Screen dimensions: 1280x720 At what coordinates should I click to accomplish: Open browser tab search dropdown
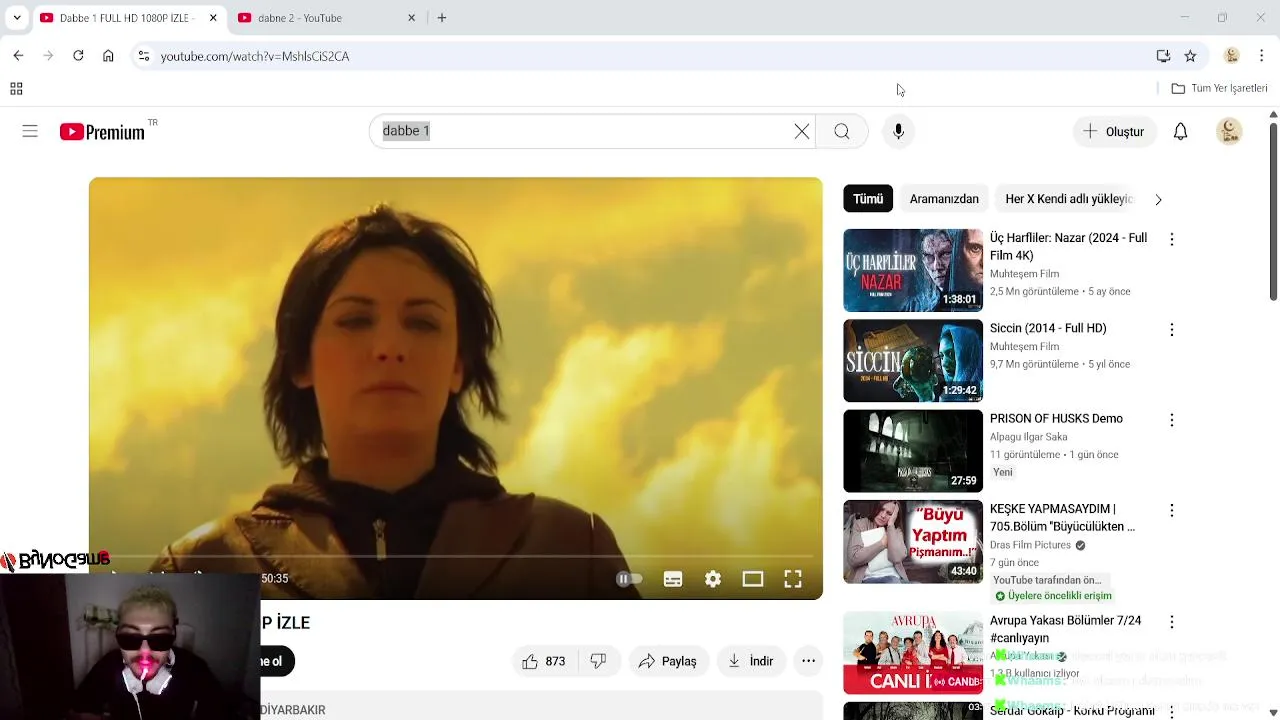point(16,18)
